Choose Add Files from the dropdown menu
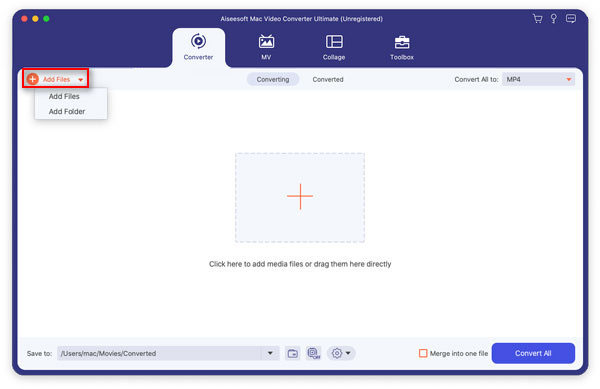Viewport: 600px width, 389px height. coord(64,96)
